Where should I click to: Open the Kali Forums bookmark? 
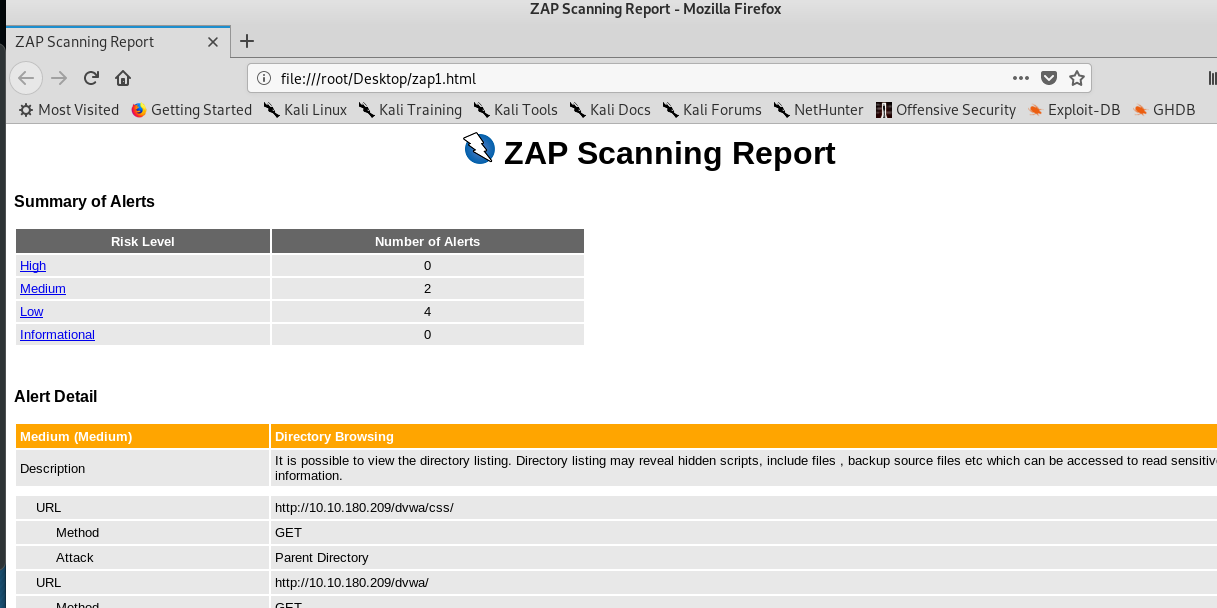[712, 110]
